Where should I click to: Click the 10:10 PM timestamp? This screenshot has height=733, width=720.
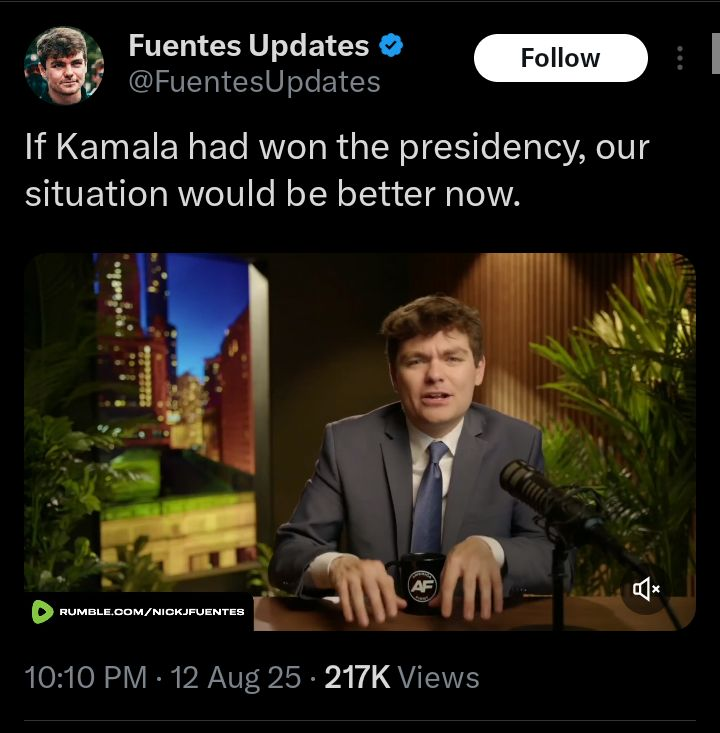[86, 678]
